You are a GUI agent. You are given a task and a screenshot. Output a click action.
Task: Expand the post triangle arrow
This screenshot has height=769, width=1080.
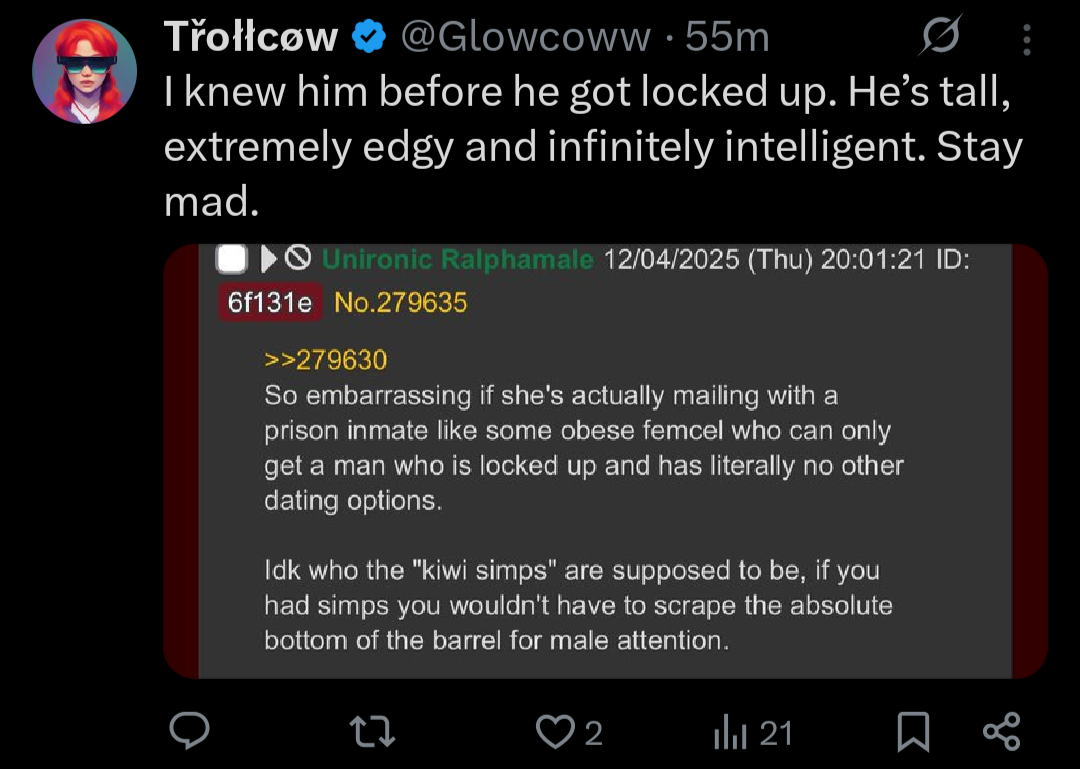click(x=268, y=260)
